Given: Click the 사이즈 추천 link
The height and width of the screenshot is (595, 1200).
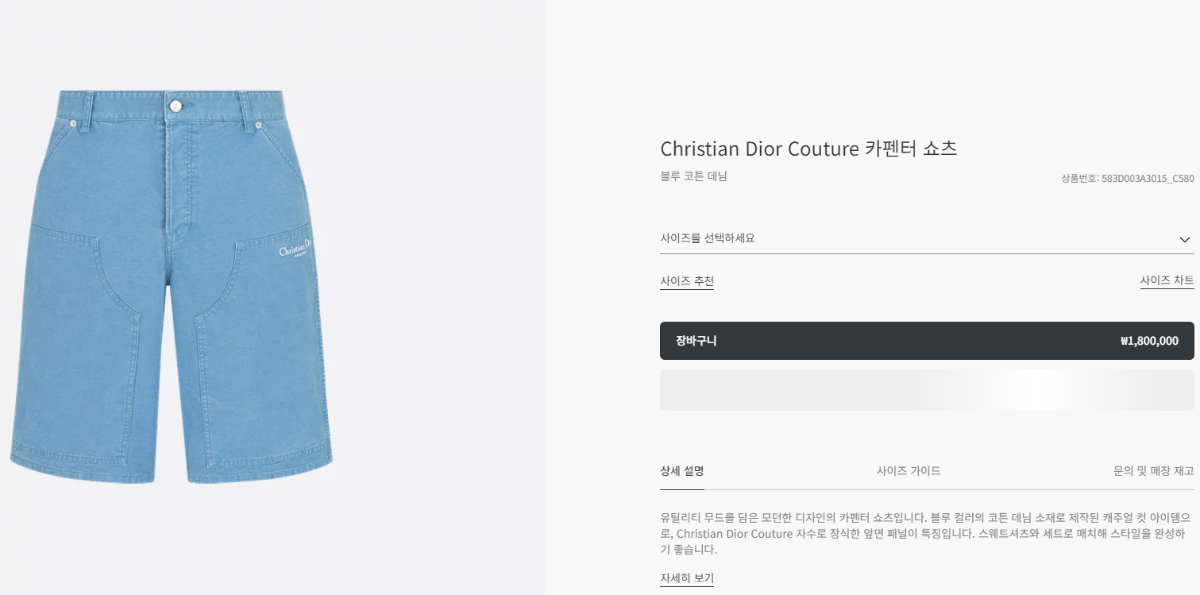Looking at the screenshot, I should click(687, 281).
